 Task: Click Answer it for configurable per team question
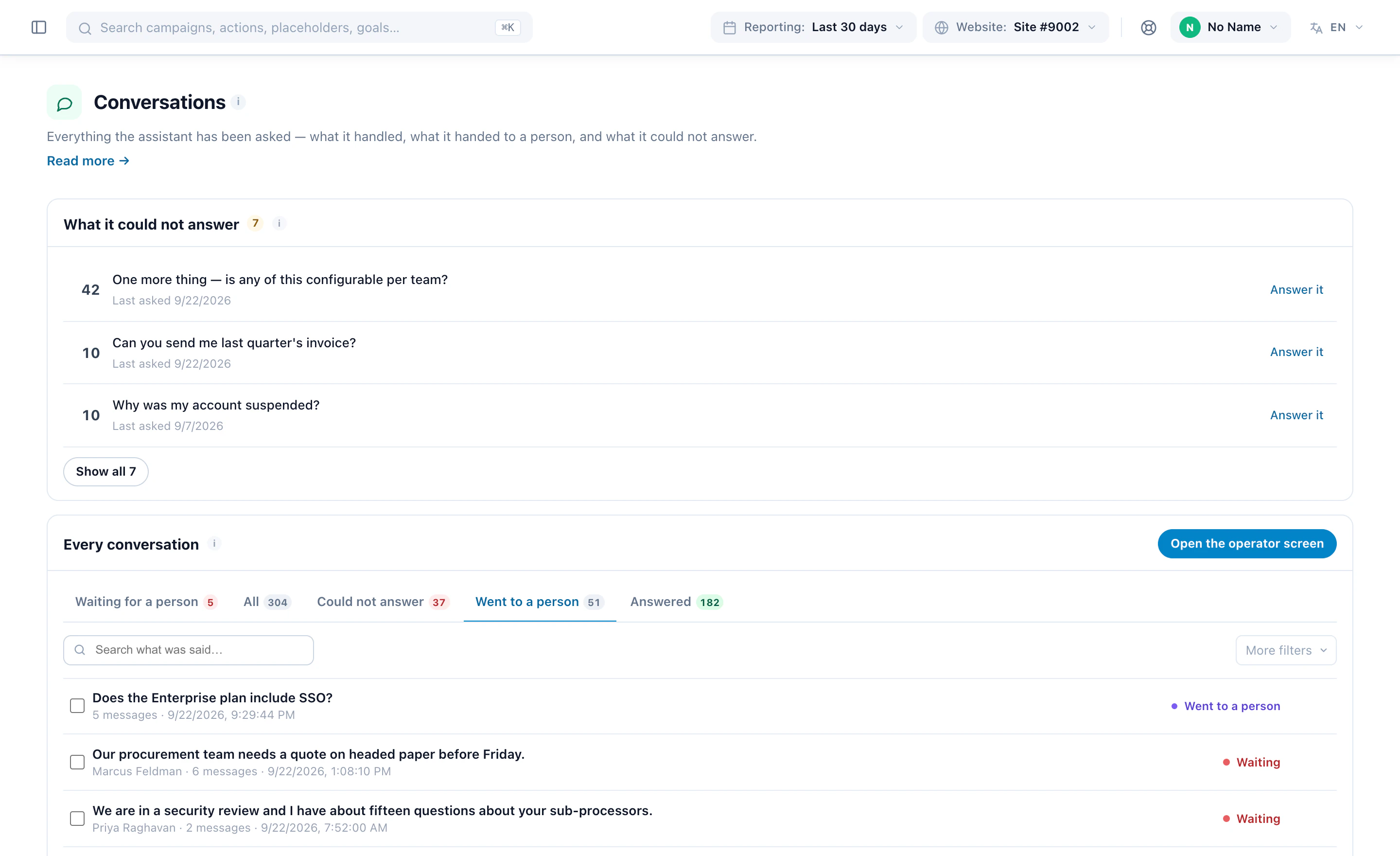[x=1296, y=289]
